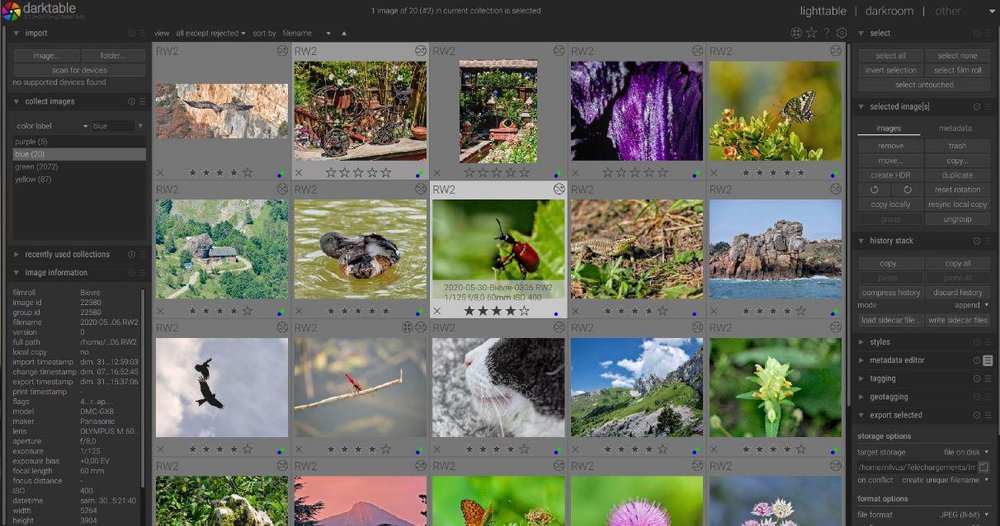Set the fourth star on the beetle image
The image size is (1000, 526).
(511, 312)
